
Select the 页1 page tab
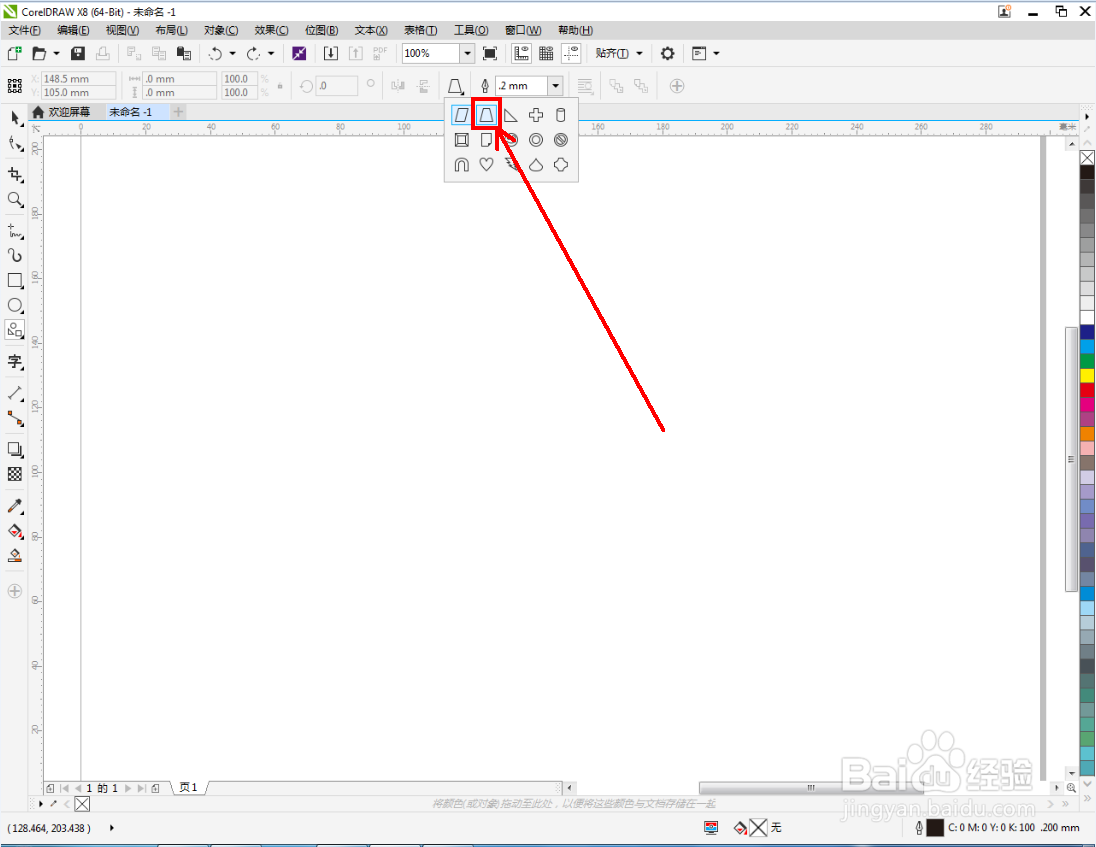coord(188,788)
